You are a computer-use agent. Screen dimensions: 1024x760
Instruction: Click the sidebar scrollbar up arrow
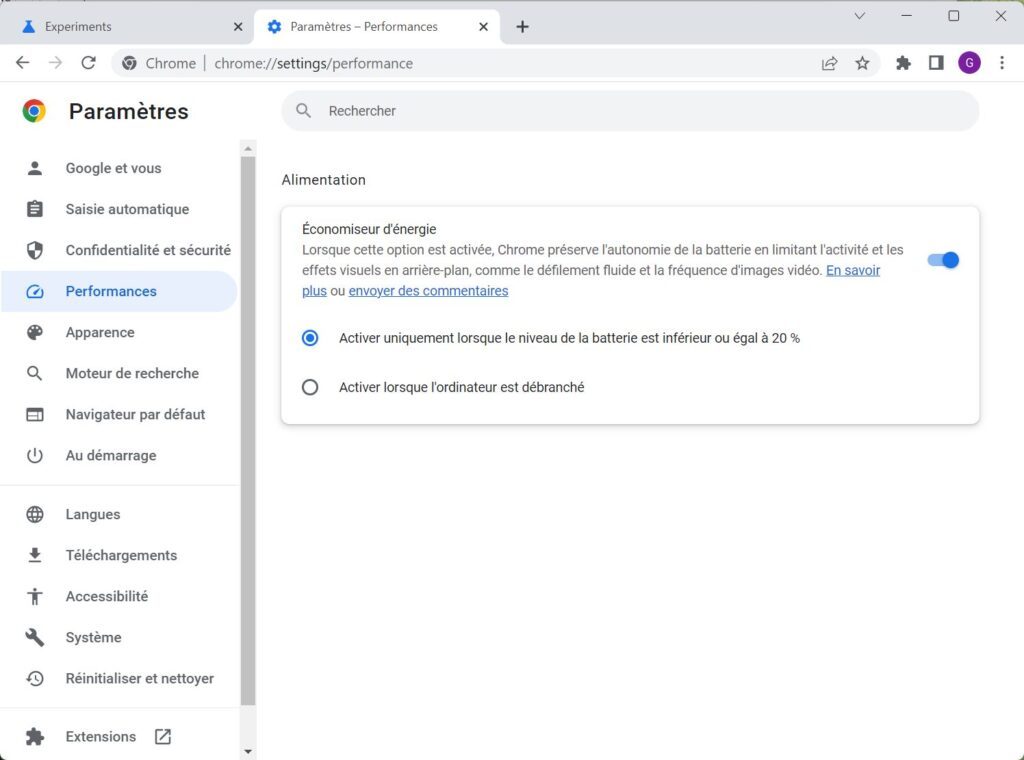[x=248, y=149]
